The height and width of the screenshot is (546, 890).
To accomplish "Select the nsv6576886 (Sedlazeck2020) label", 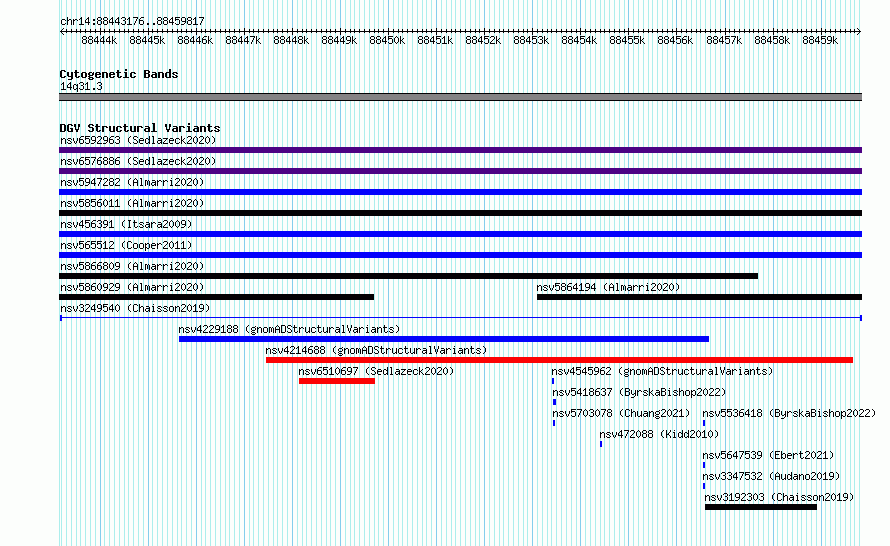I will (x=138, y=161).
